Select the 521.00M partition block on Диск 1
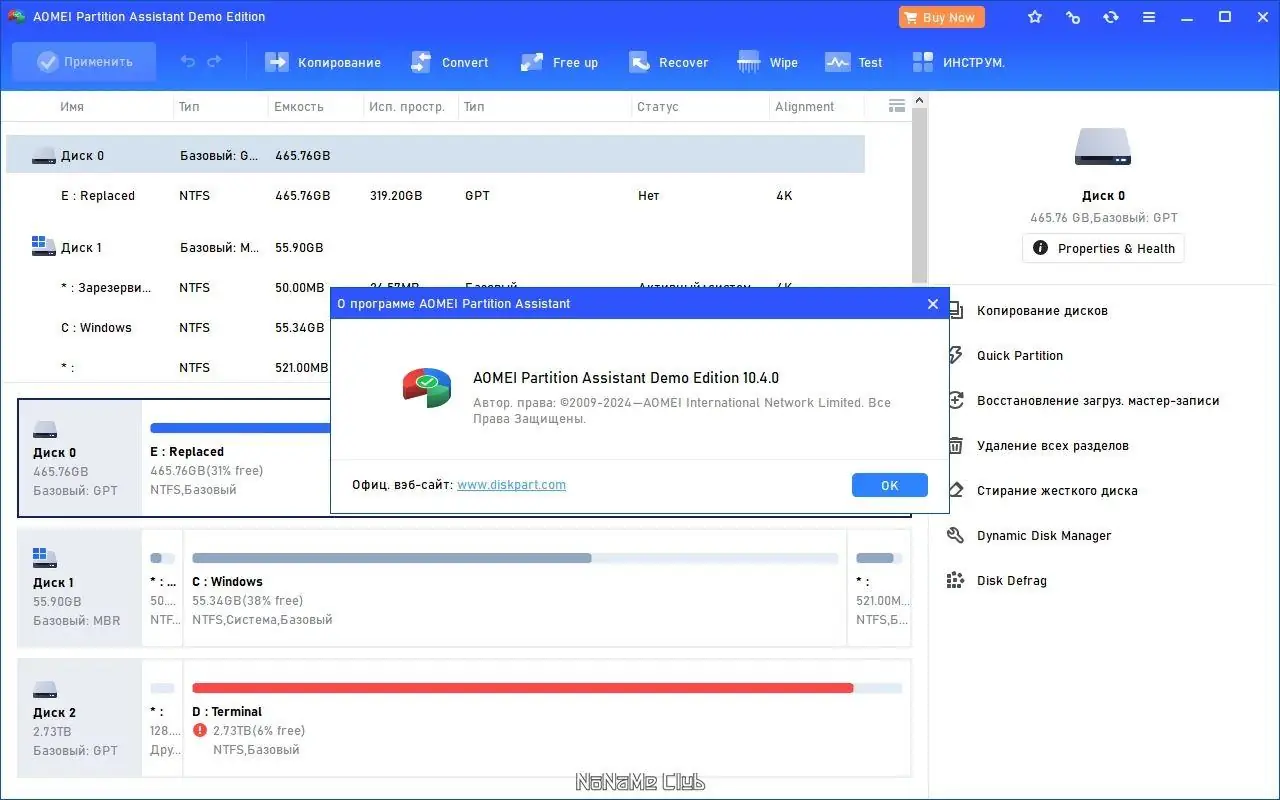This screenshot has height=800, width=1280. pos(880,588)
